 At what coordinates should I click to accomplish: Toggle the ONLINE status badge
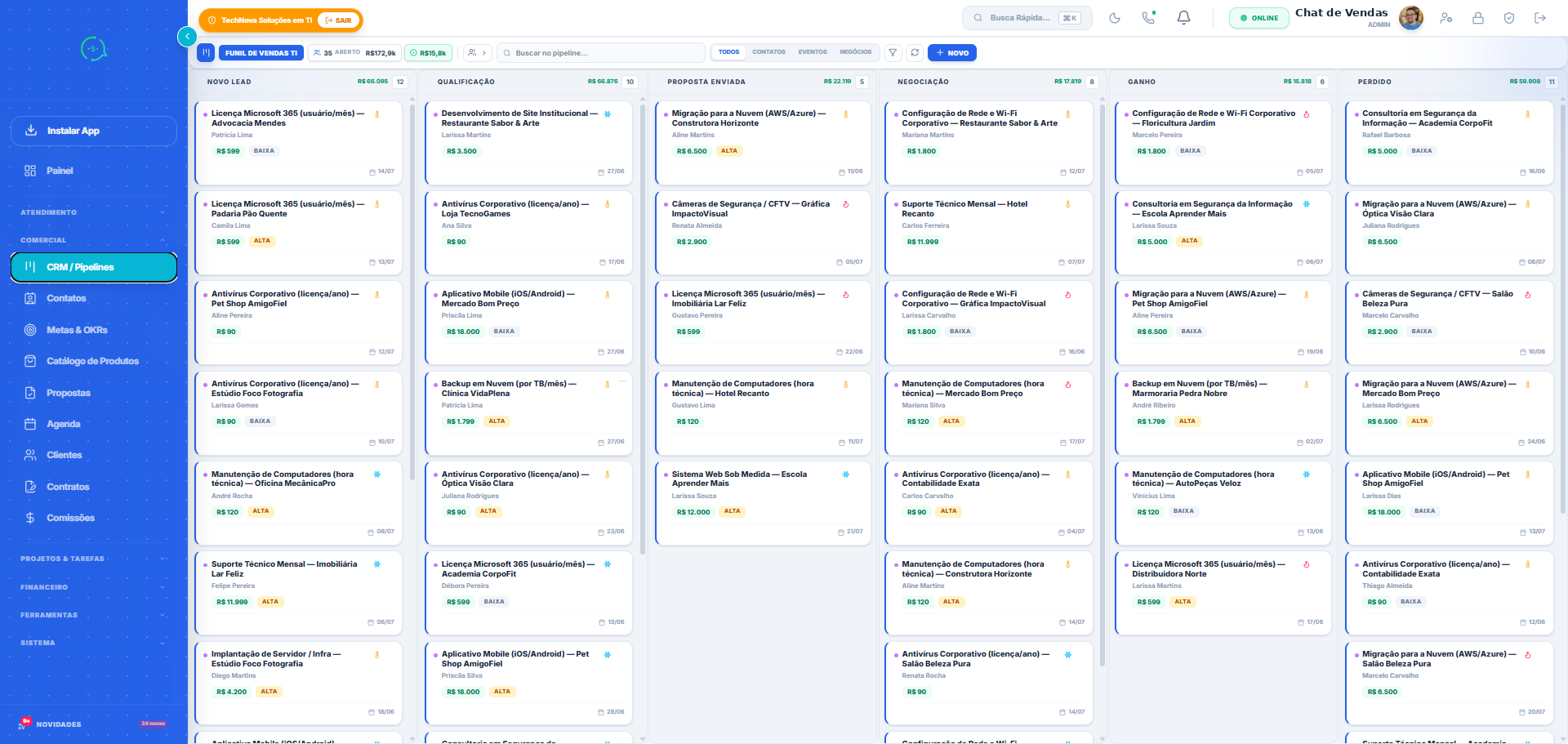coord(1258,18)
